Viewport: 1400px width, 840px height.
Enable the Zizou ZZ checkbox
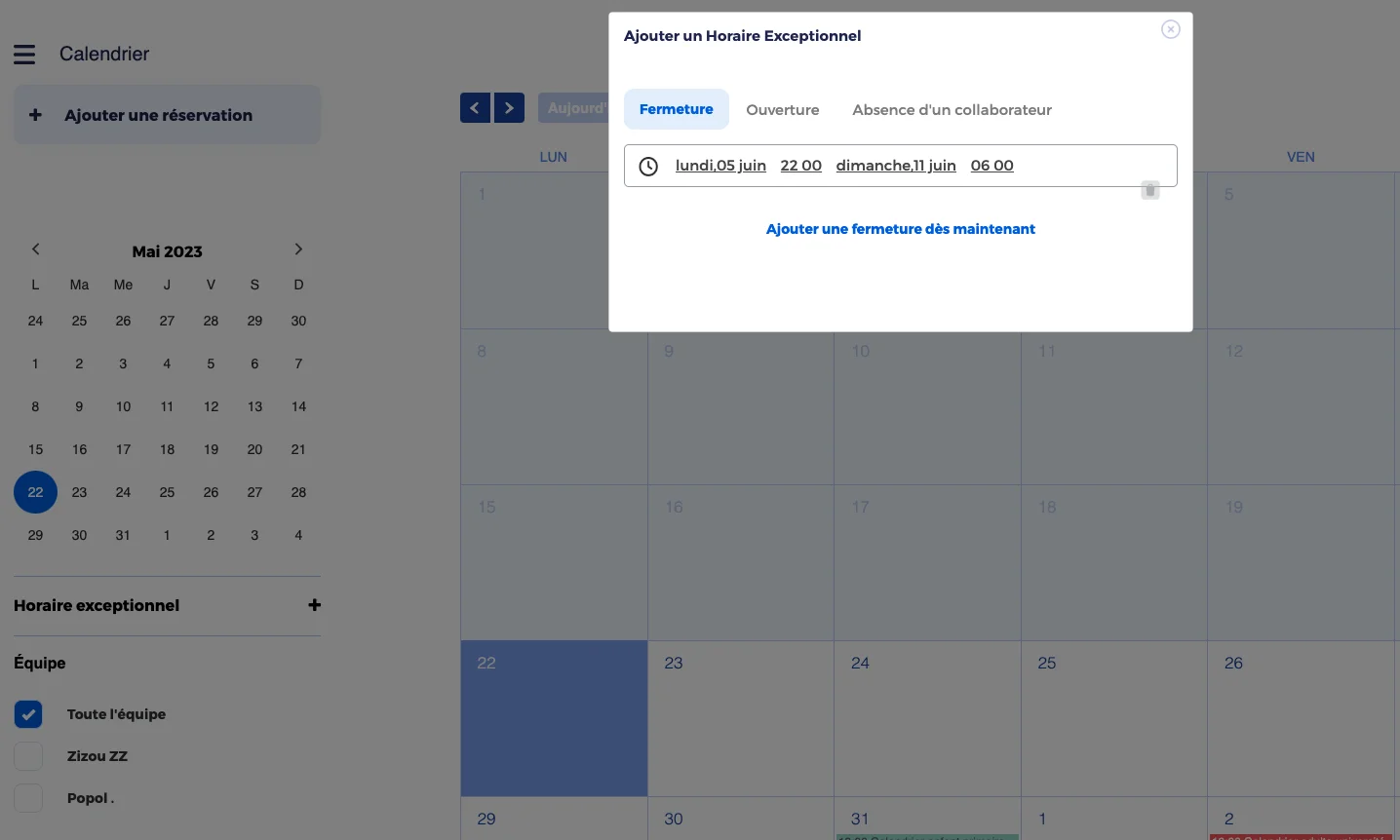[28, 756]
